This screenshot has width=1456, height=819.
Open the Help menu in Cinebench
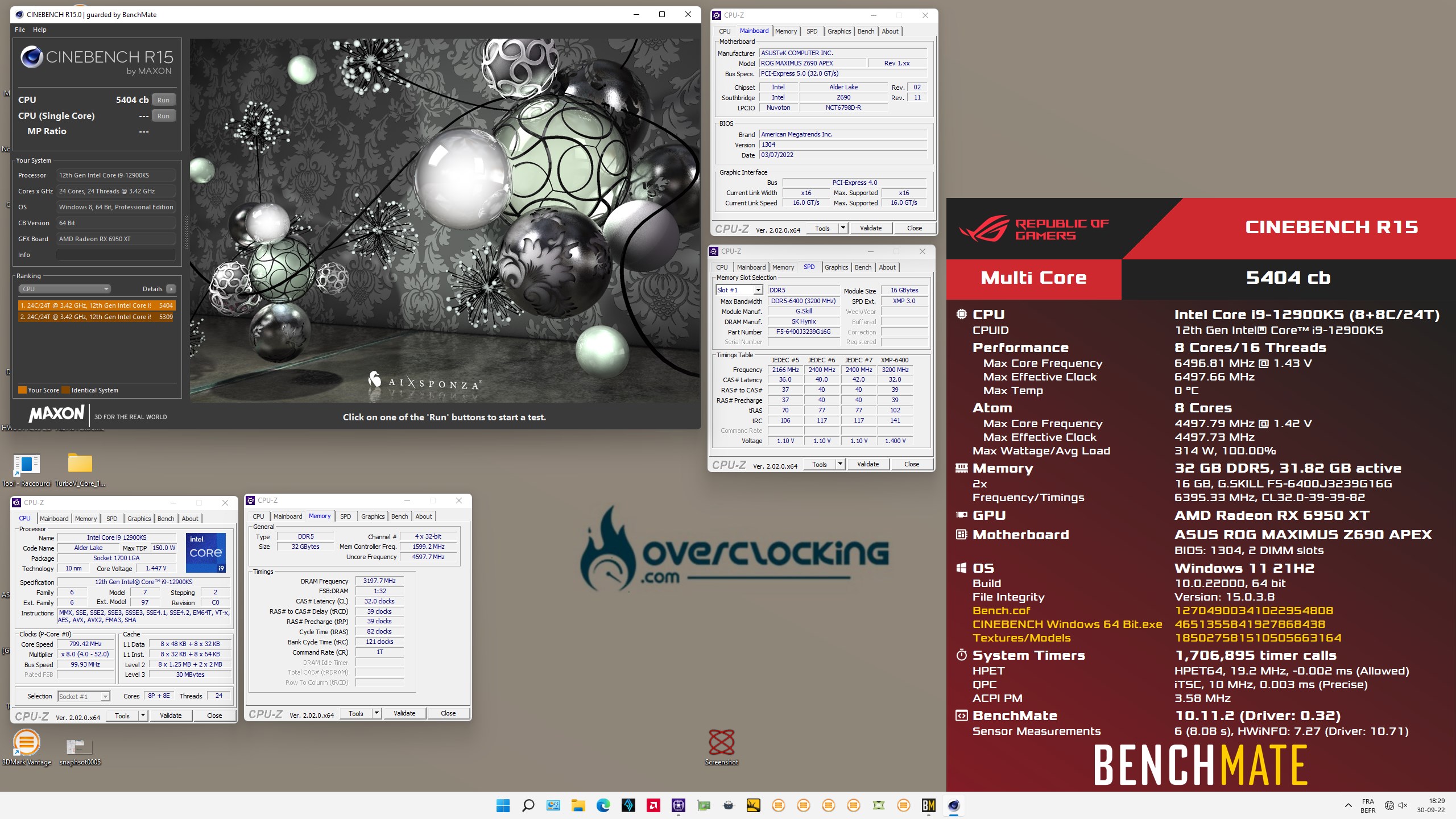click(40, 30)
